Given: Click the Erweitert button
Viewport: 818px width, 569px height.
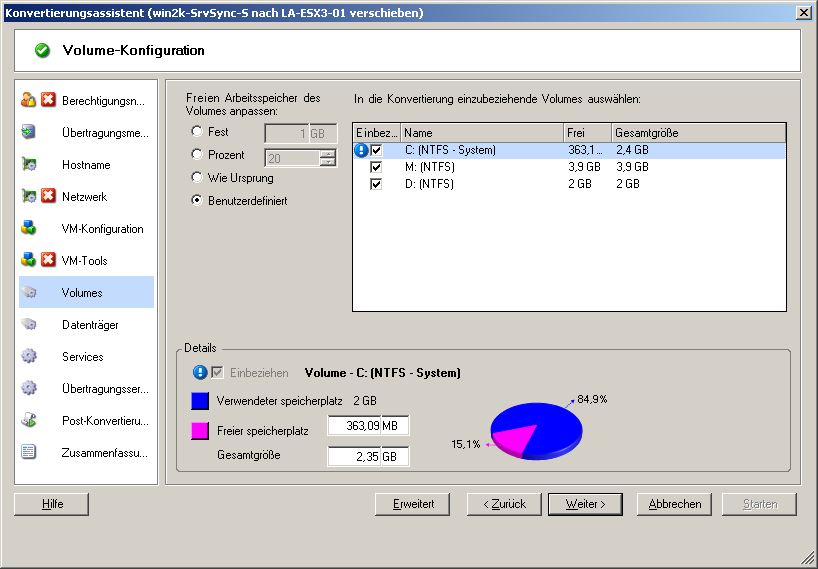Looking at the screenshot, I should coord(413,504).
